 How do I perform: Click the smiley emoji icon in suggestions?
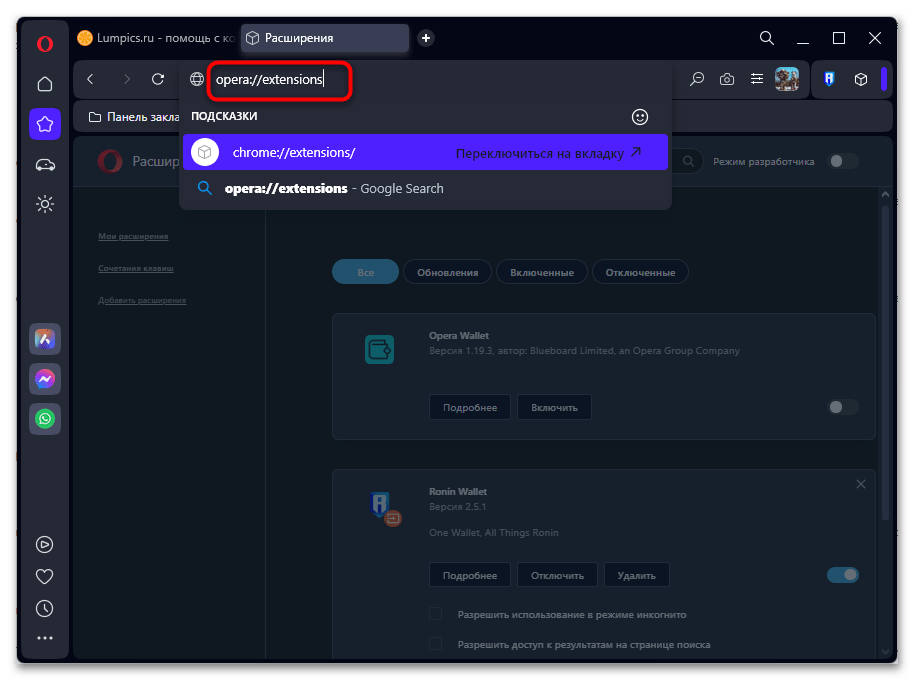[x=640, y=117]
